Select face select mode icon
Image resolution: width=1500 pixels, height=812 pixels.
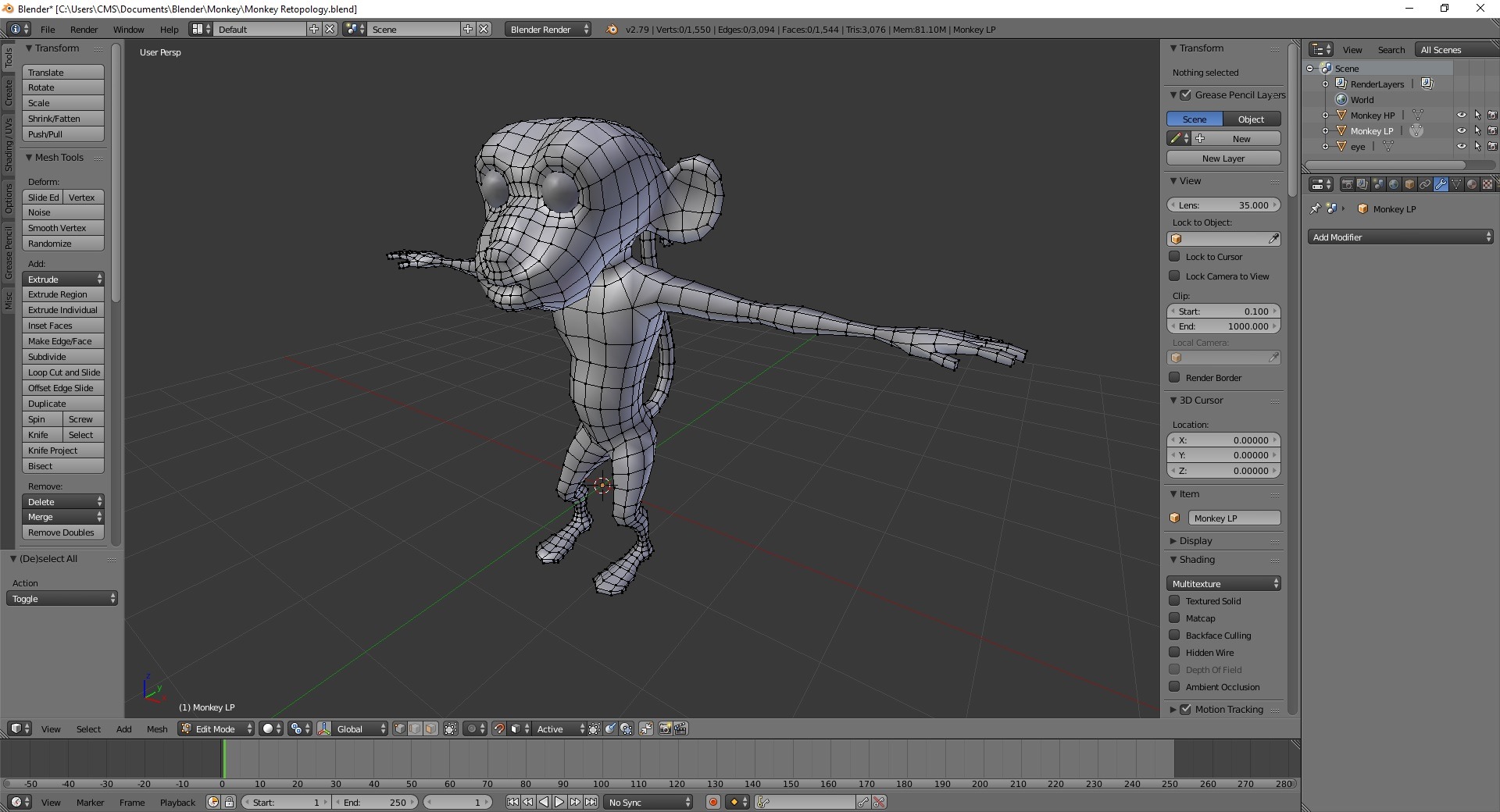click(430, 728)
